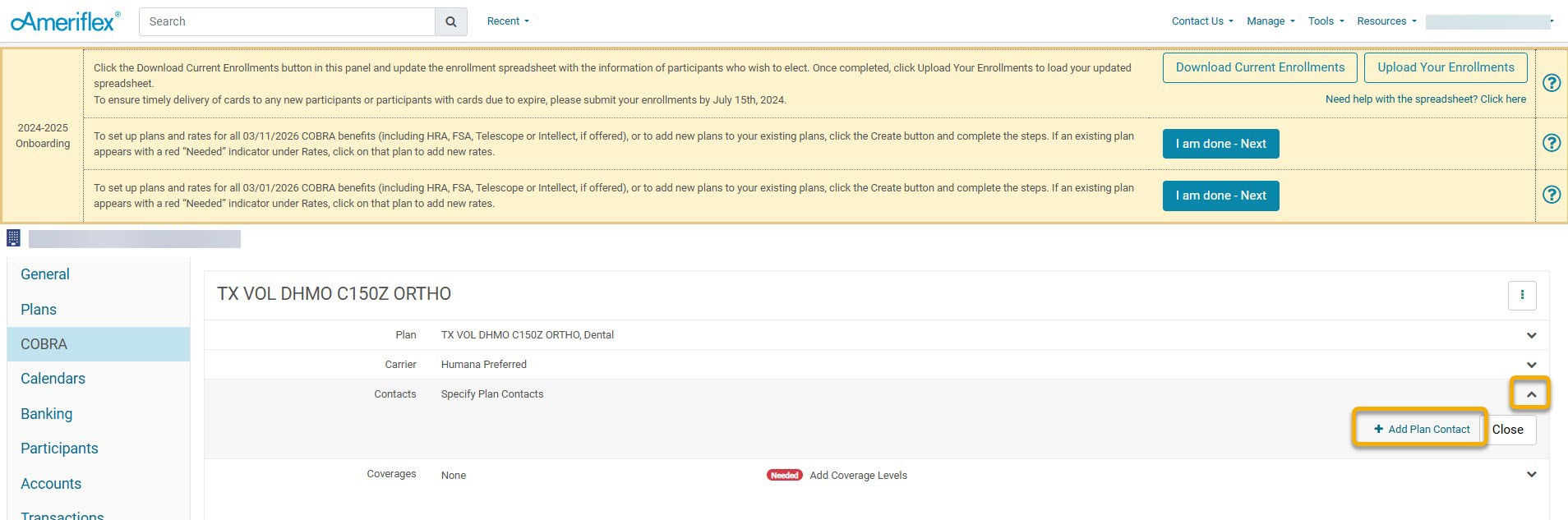Click Download Current Enrollments button
Viewport: 1568px width, 520px height.
(x=1260, y=67)
